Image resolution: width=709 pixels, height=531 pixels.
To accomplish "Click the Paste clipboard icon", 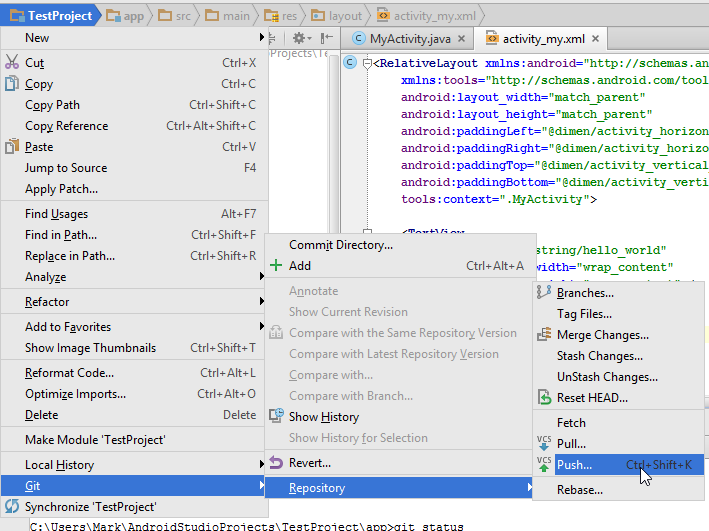I will click(12, 147).
